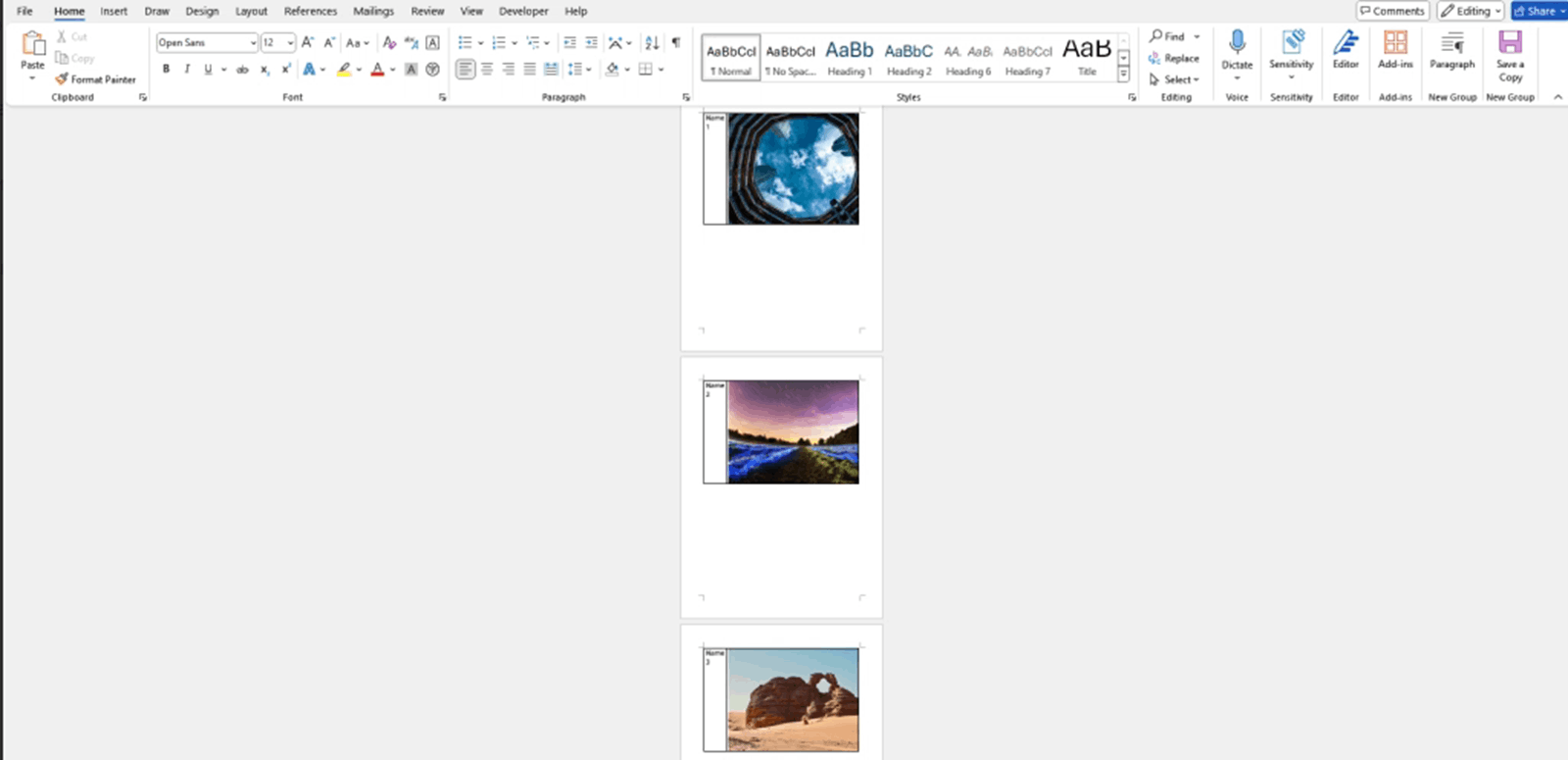Toggle Italic formatting
Screen dimensions: 1568x760
click(186, 70)
